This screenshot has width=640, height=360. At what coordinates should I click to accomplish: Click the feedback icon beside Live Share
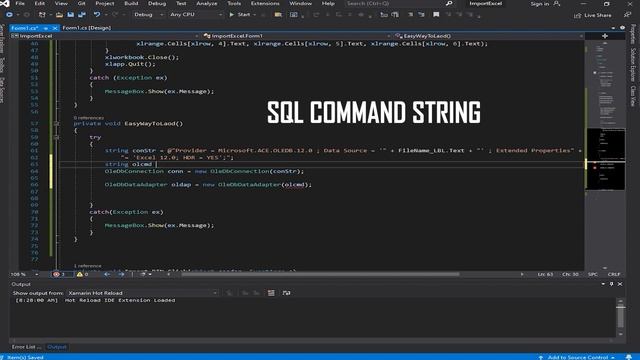click(x=627, y=15)
